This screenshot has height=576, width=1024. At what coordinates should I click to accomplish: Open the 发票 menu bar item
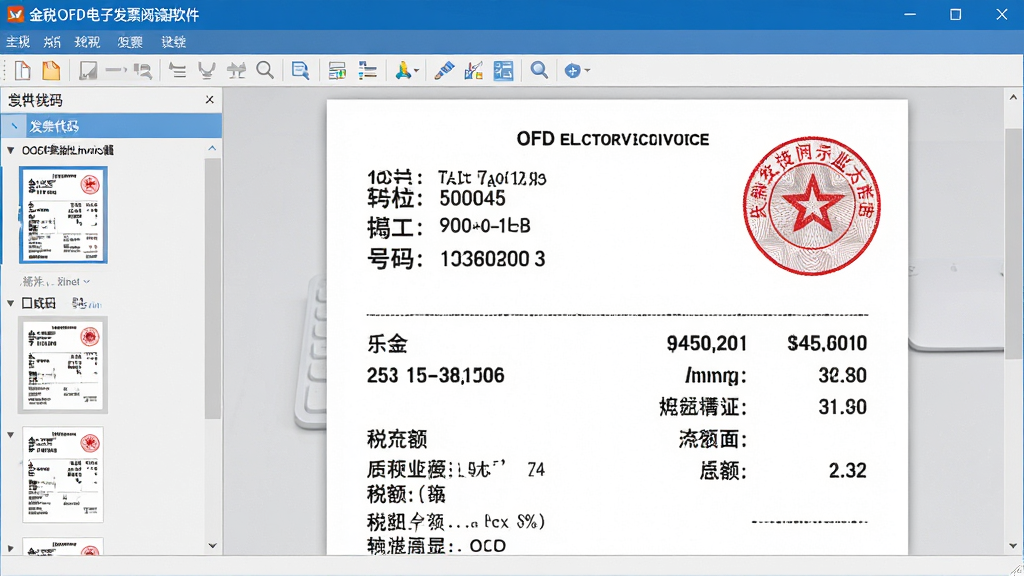(x=130, y=42)
